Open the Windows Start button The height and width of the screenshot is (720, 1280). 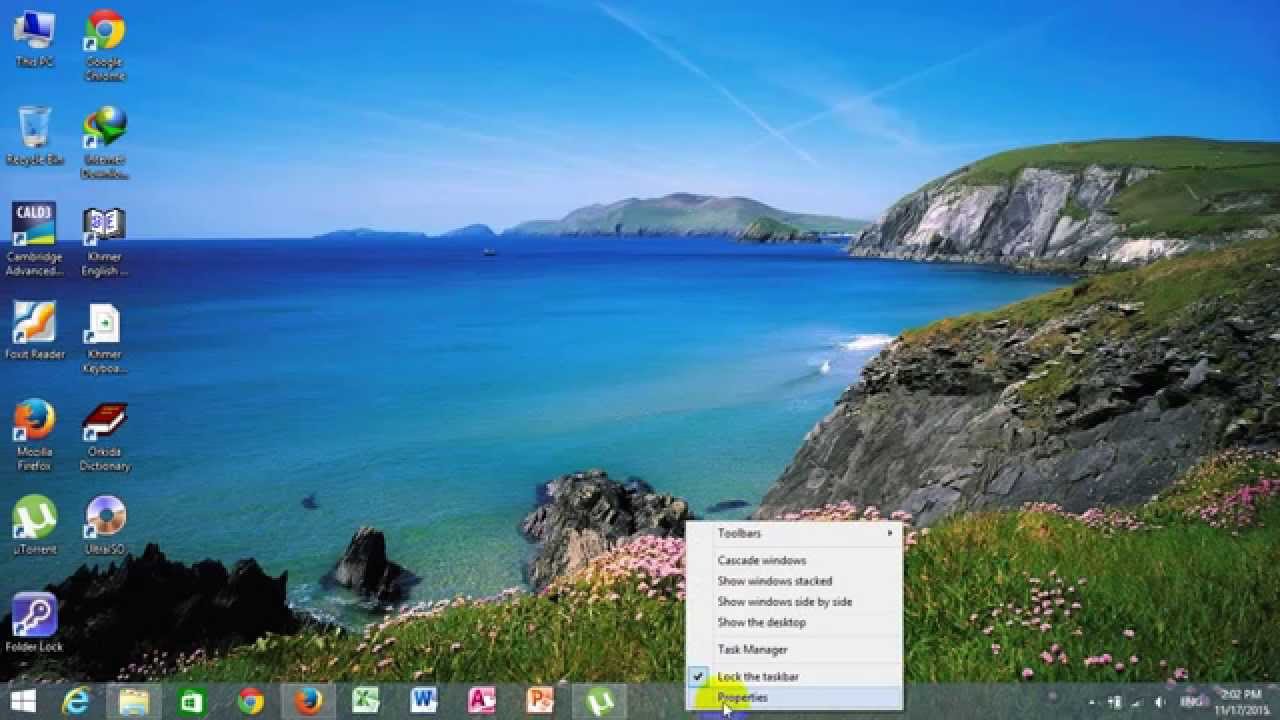[x=23, y=701]
